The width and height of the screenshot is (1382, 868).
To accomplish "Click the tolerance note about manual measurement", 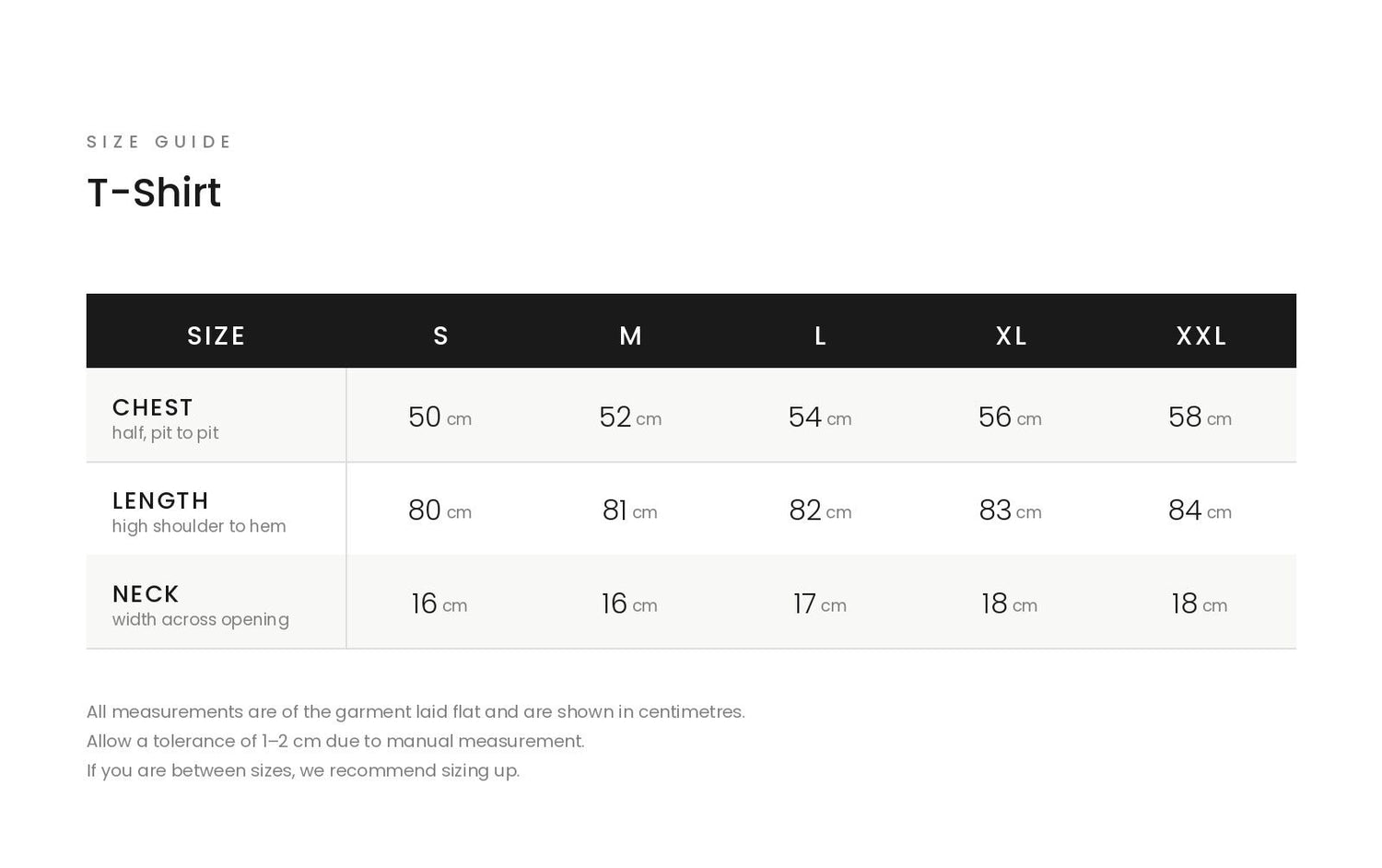I will [x=335, y=741].
